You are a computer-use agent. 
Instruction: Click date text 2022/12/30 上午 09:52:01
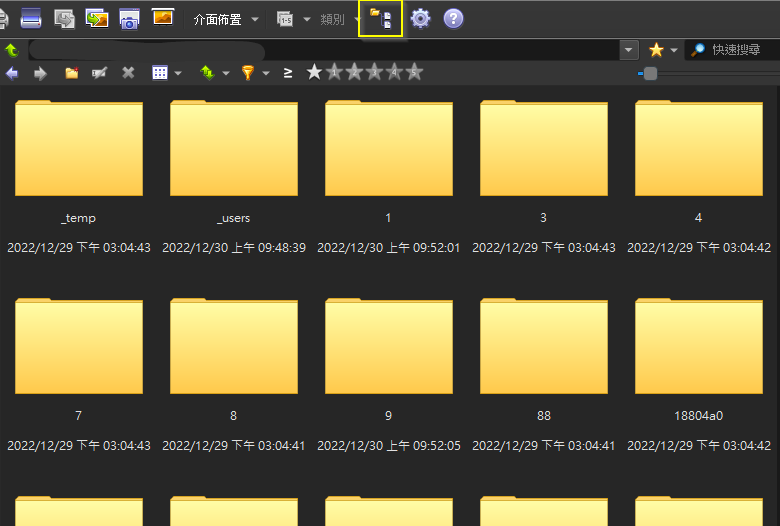389,248
